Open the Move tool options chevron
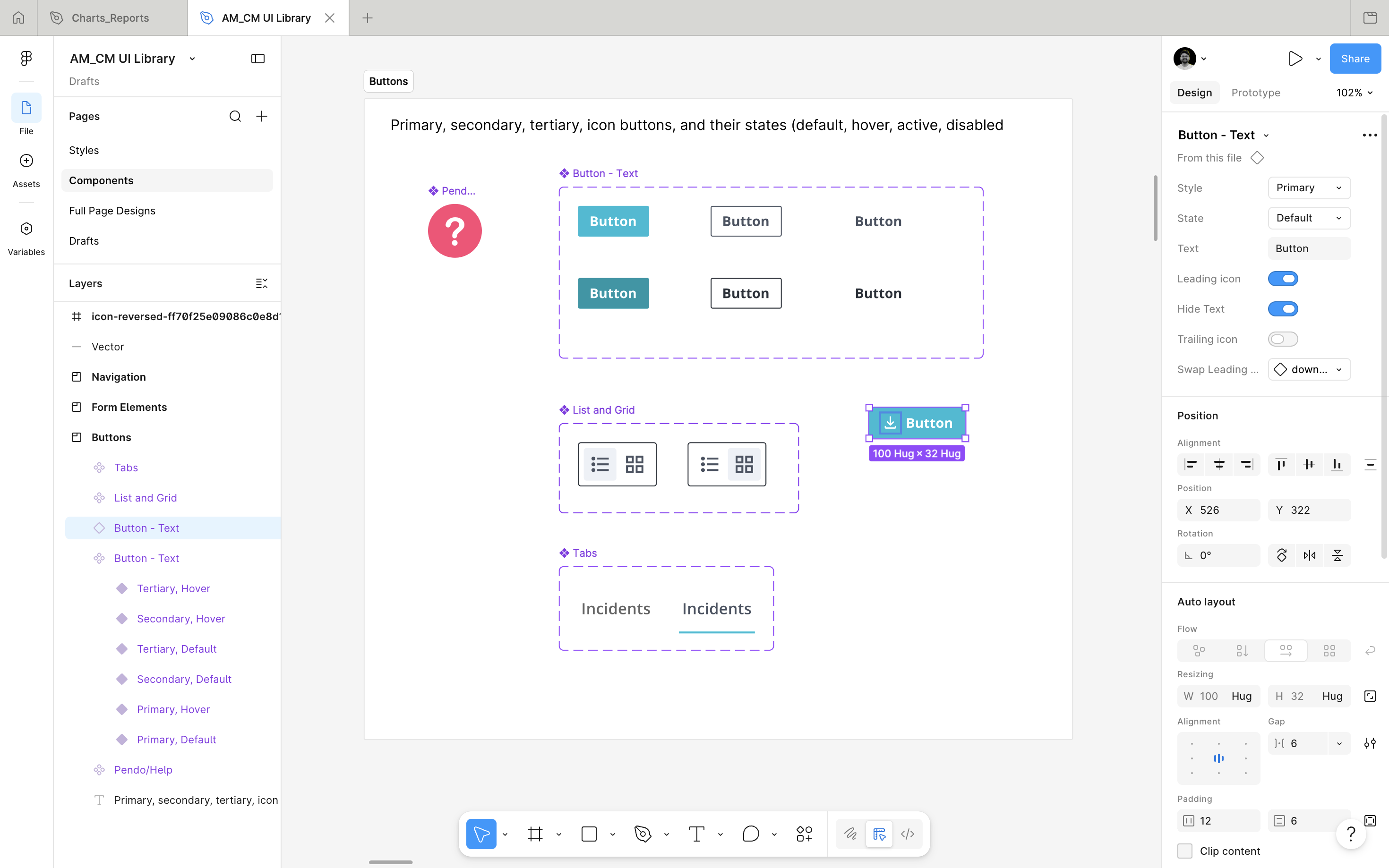 click(x=505, y=834)
